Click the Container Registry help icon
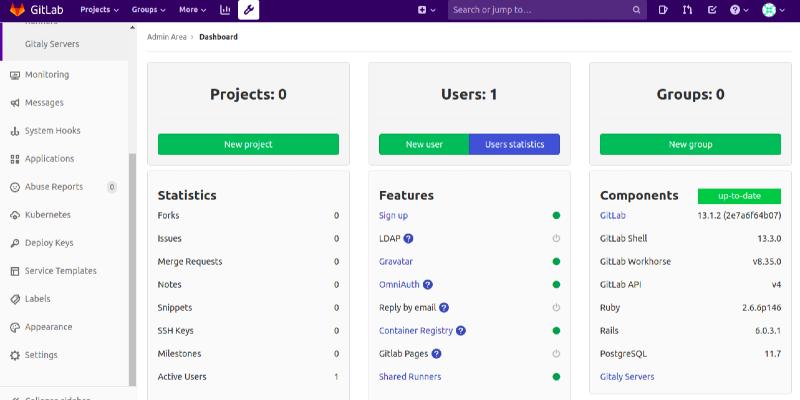The image size is (800, 400). (461, 331)
